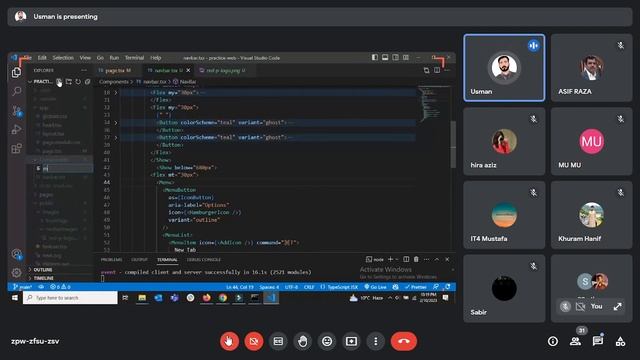The image size is (640, 360).
Task: Add a new terminal with plus icon
Action: (390, 259)
